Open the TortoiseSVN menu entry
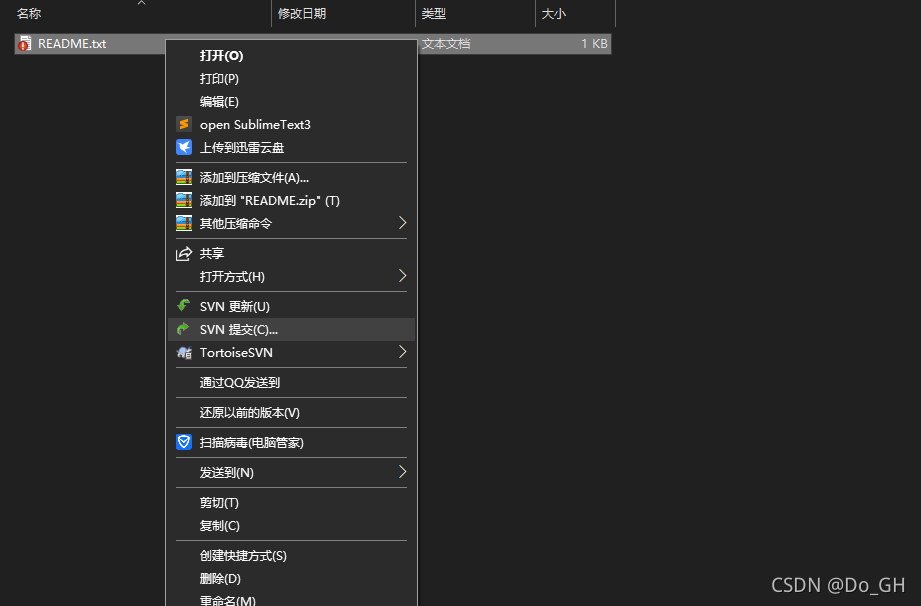 click(x=291, y=352)
